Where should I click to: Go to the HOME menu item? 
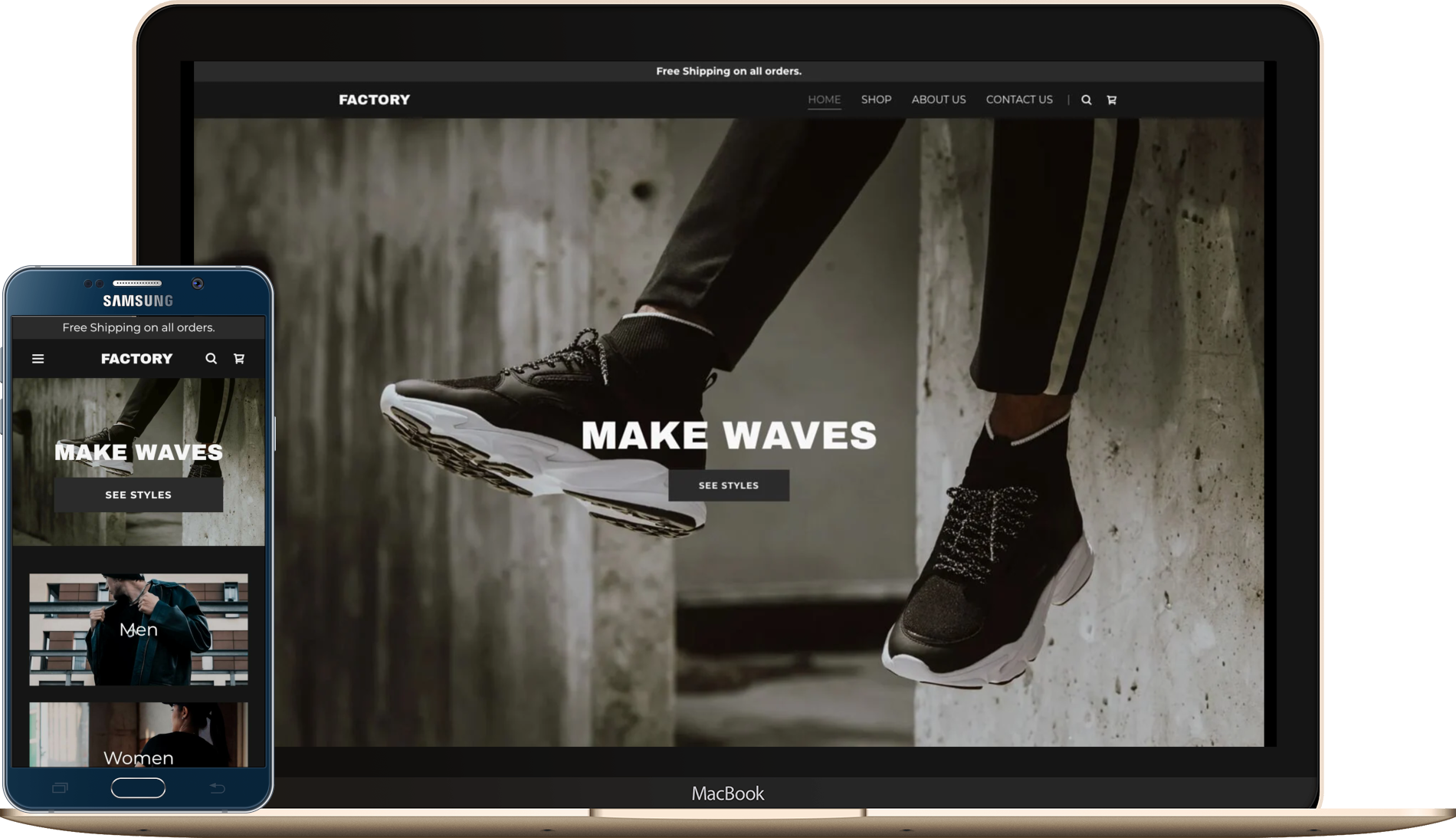click(x=824, y=100)
